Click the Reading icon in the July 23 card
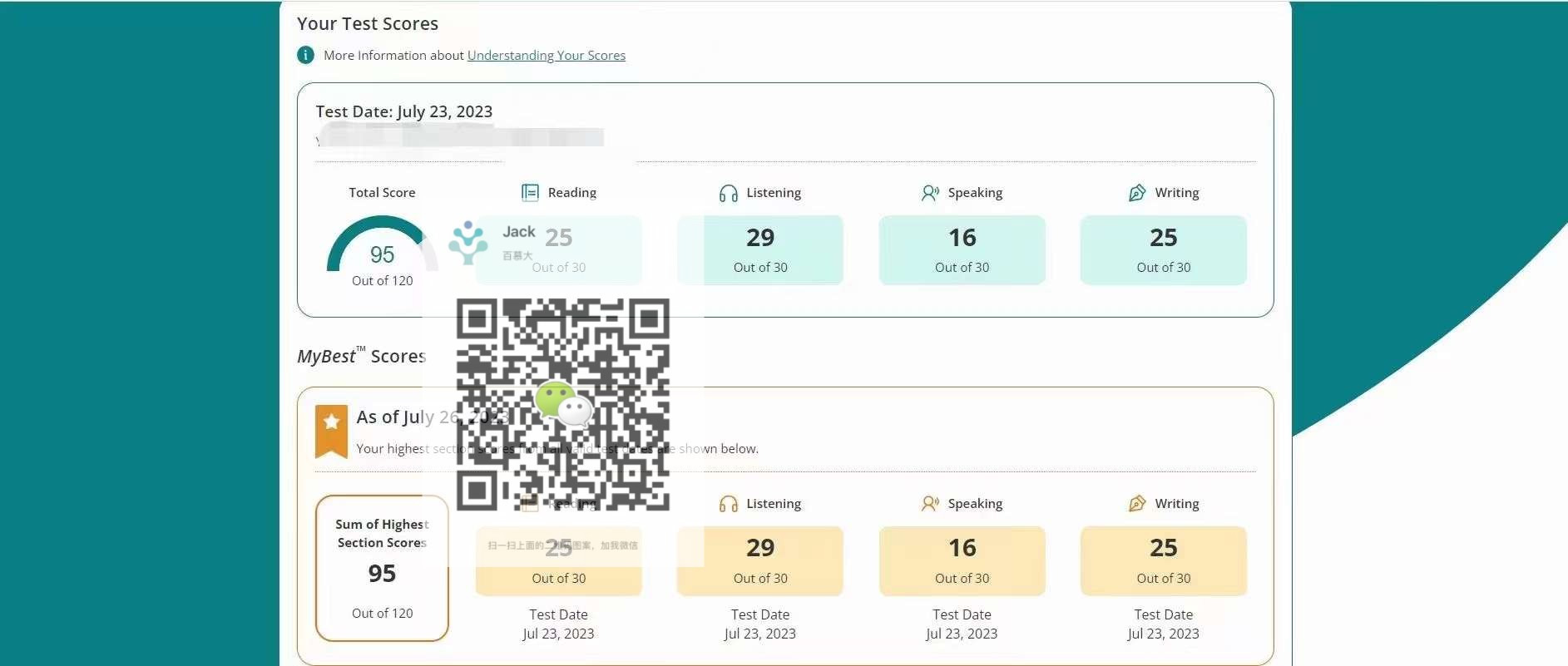This screenshot has width=1568, height=666. (530, 193)
